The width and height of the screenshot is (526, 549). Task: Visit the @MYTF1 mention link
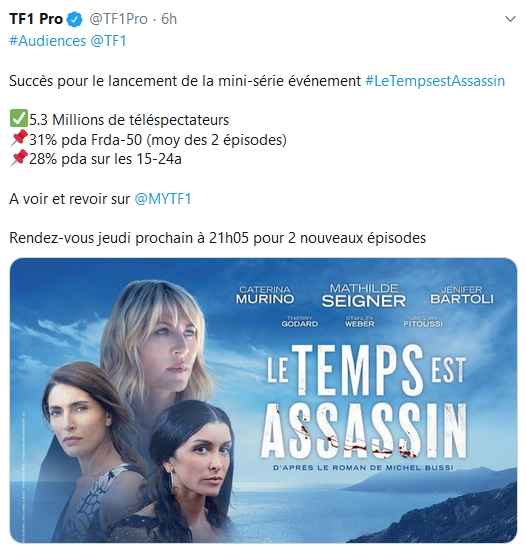pos(163,199)
